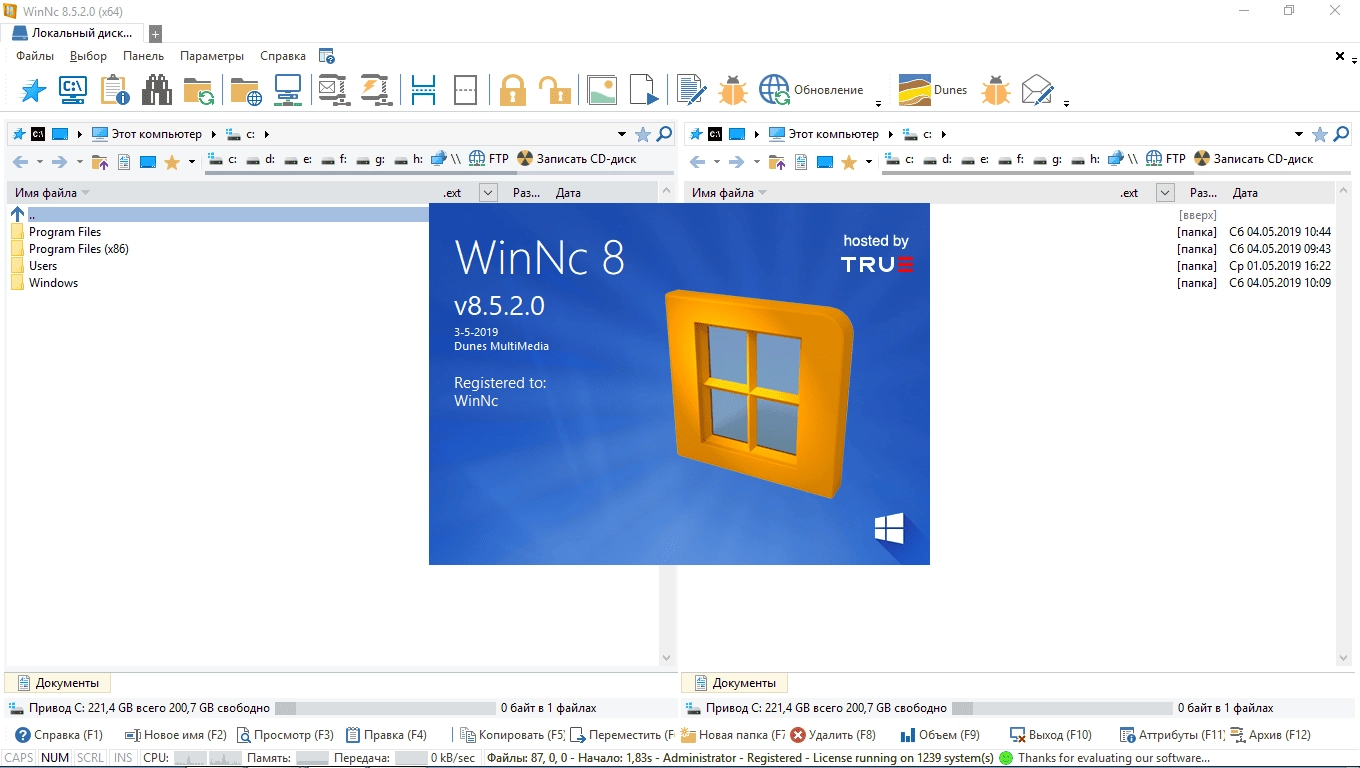Click the envelope with pencil icon
1360x768 pixels.
[1038, 90]
